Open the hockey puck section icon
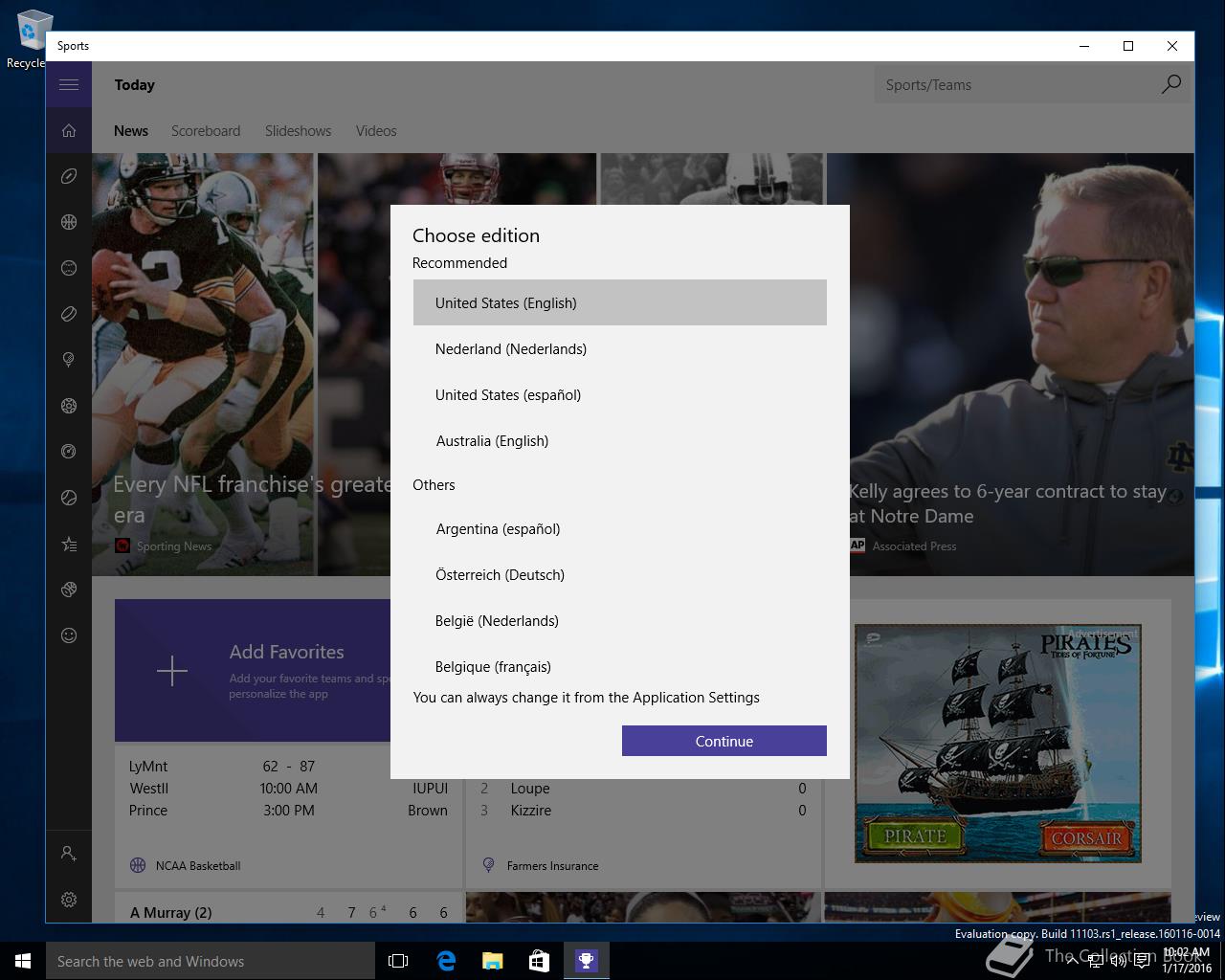 [x=69, y=314]
